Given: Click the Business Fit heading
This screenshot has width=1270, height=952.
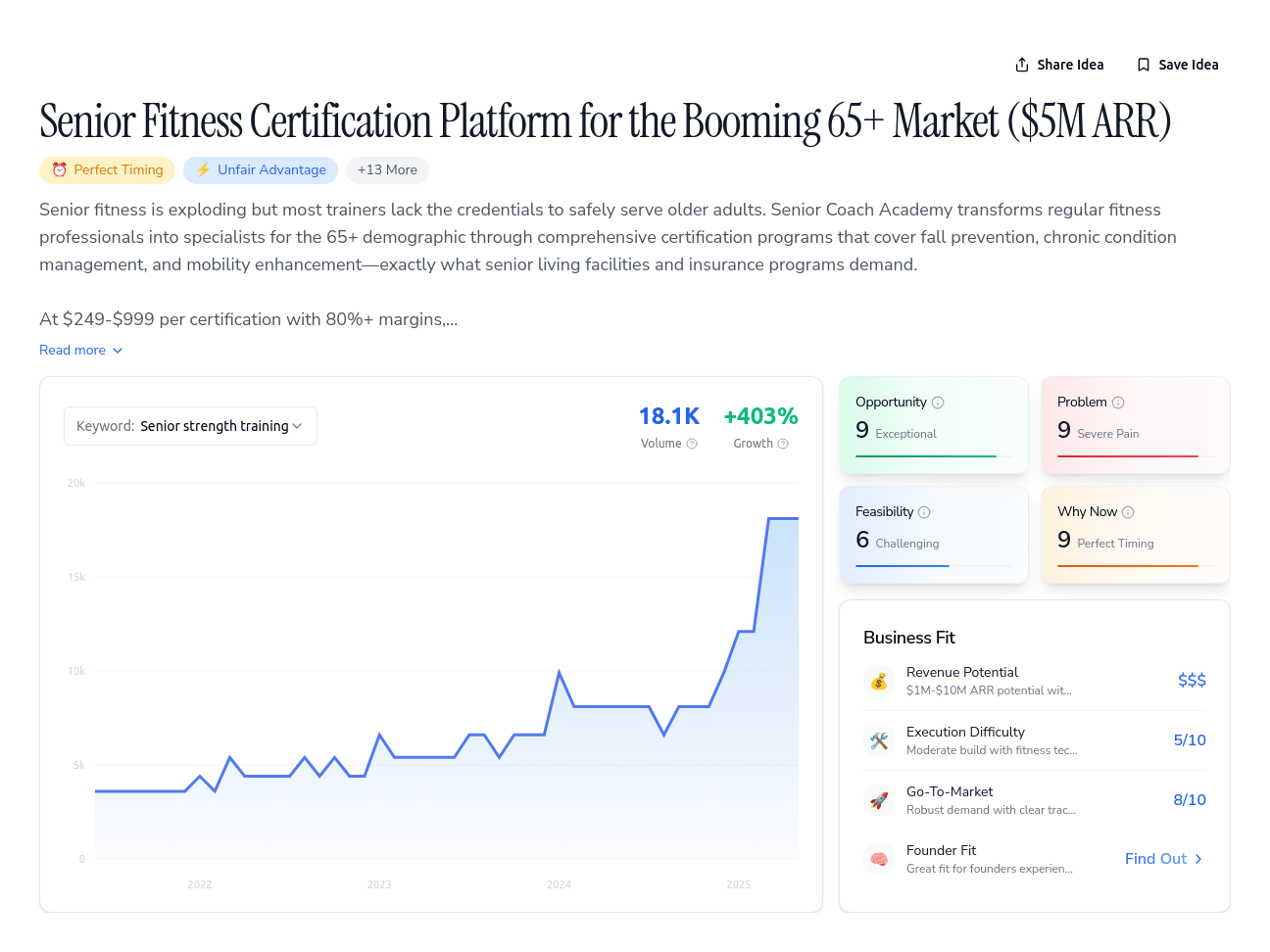Looking at the screenshot, I should (x=909, y=638).
